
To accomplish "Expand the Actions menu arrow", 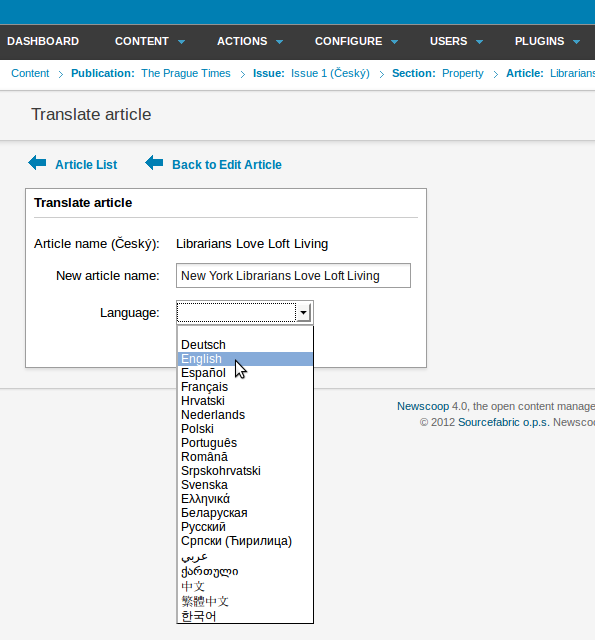I will [x=280, y=42].
